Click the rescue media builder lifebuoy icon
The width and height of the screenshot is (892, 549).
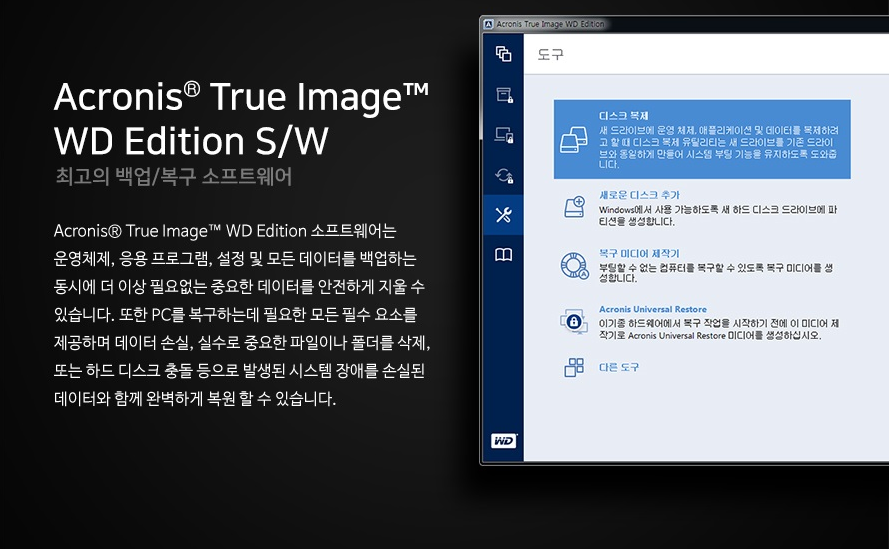(x=575, y=266)
